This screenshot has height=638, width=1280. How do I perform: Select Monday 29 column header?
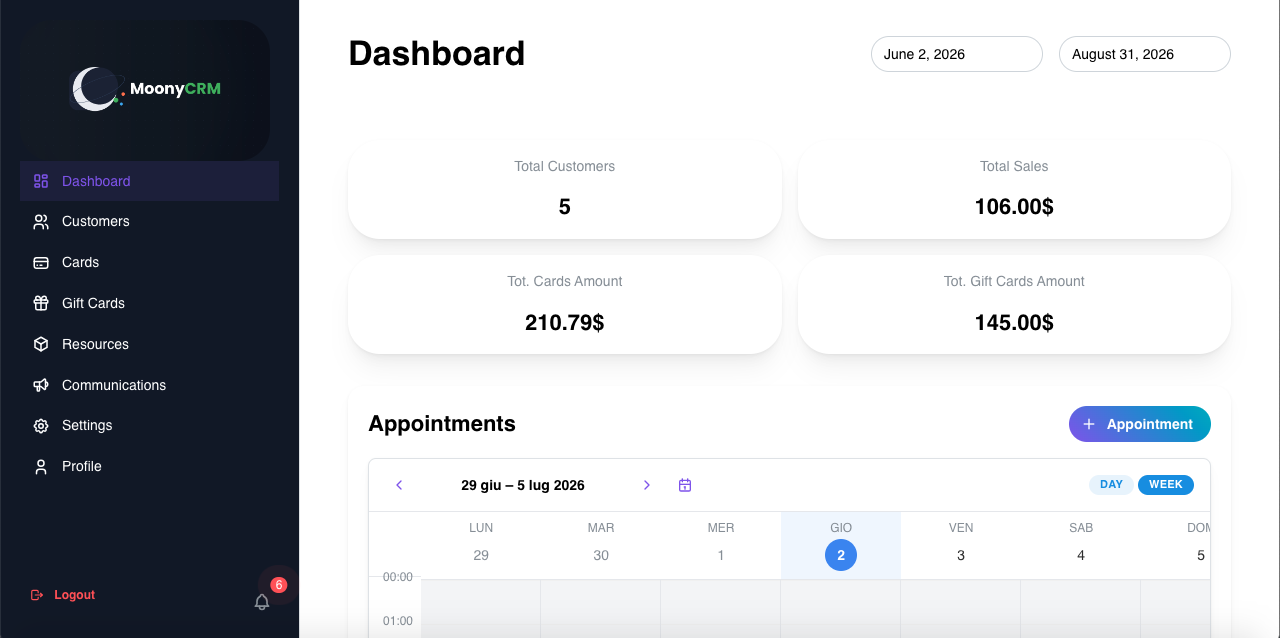click(x=481, y=545)
